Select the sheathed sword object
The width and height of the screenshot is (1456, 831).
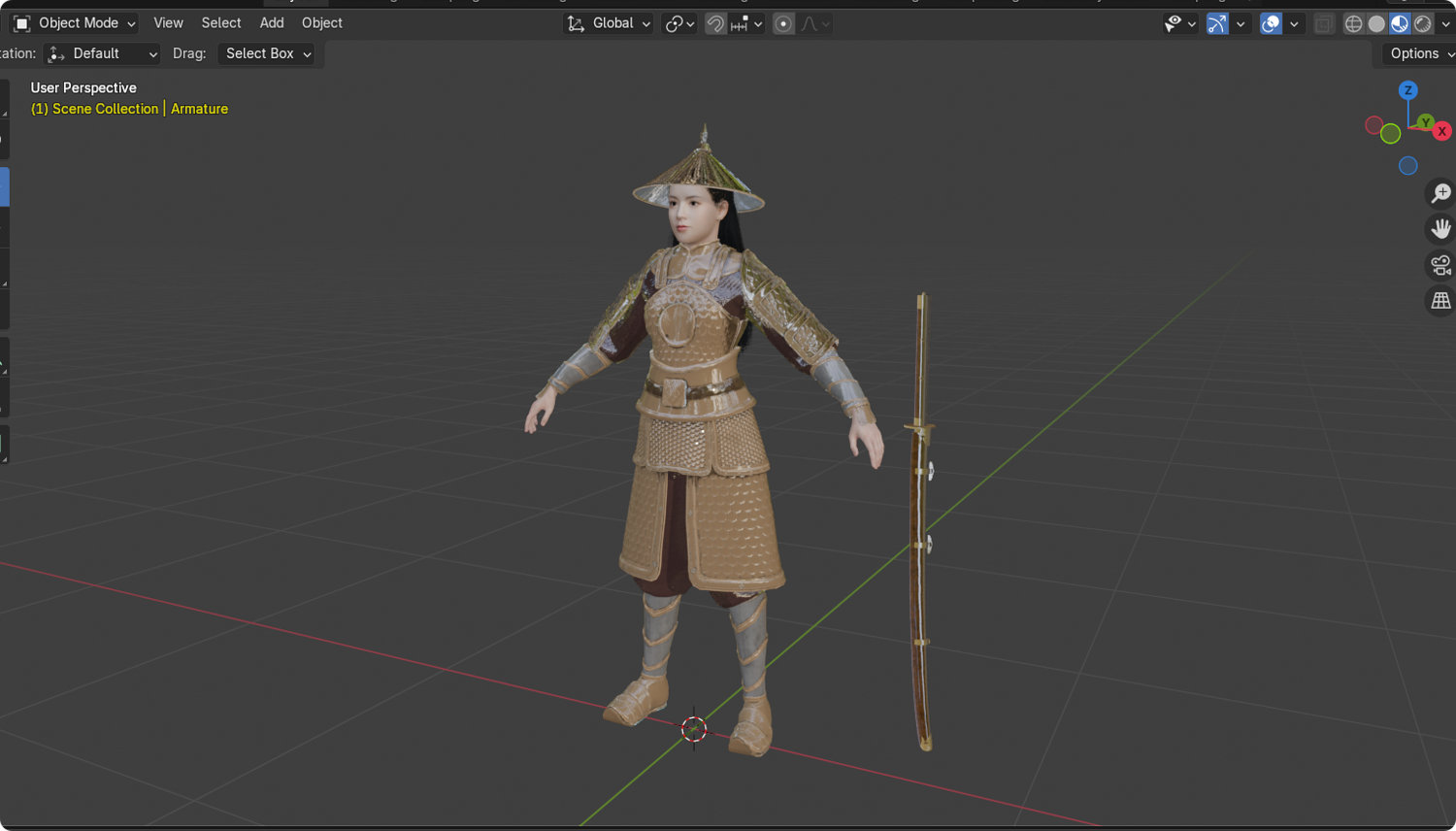[x=921, y=524]
